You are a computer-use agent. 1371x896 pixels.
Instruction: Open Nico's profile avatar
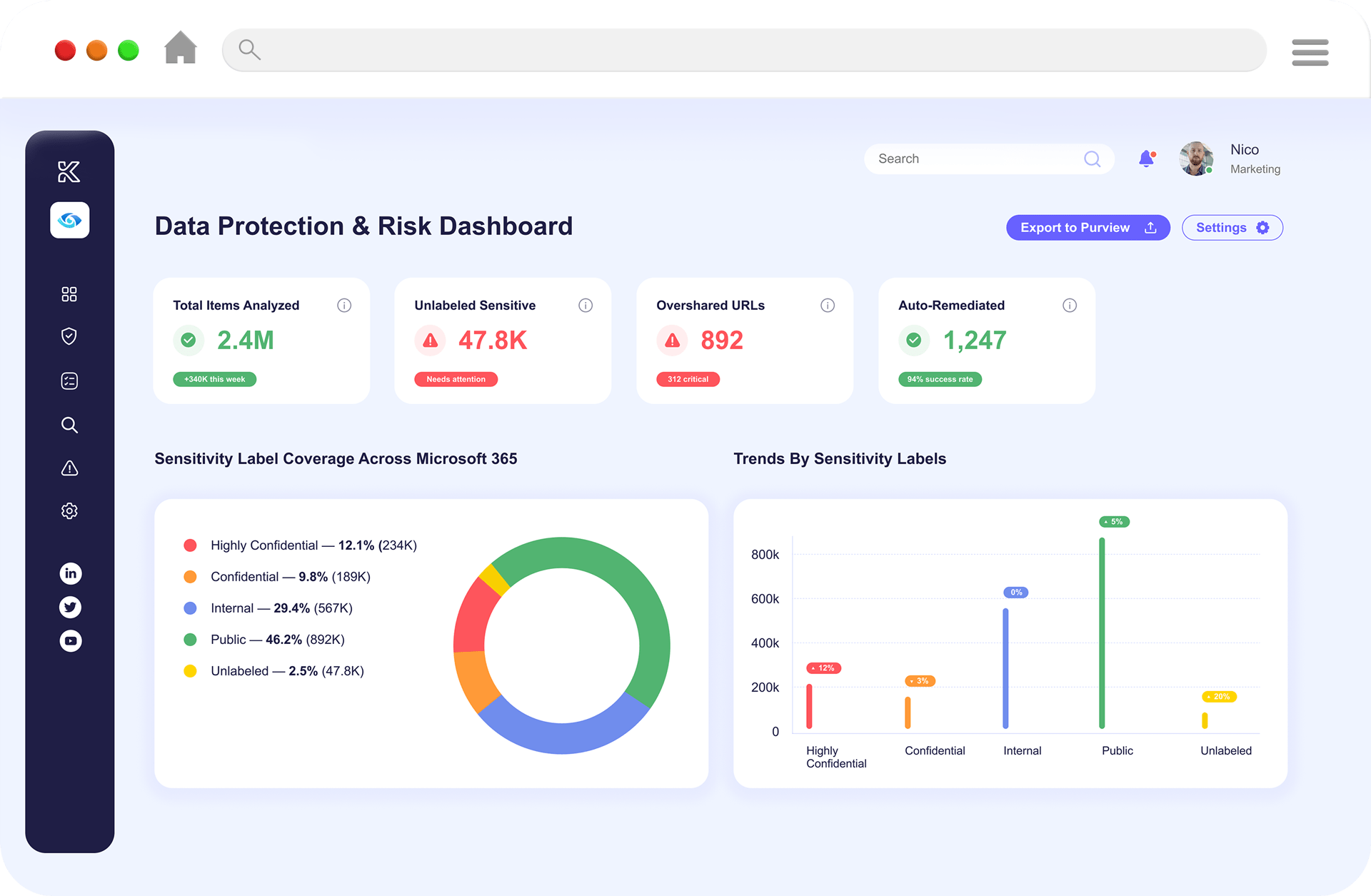click(x=1196, y=158)
